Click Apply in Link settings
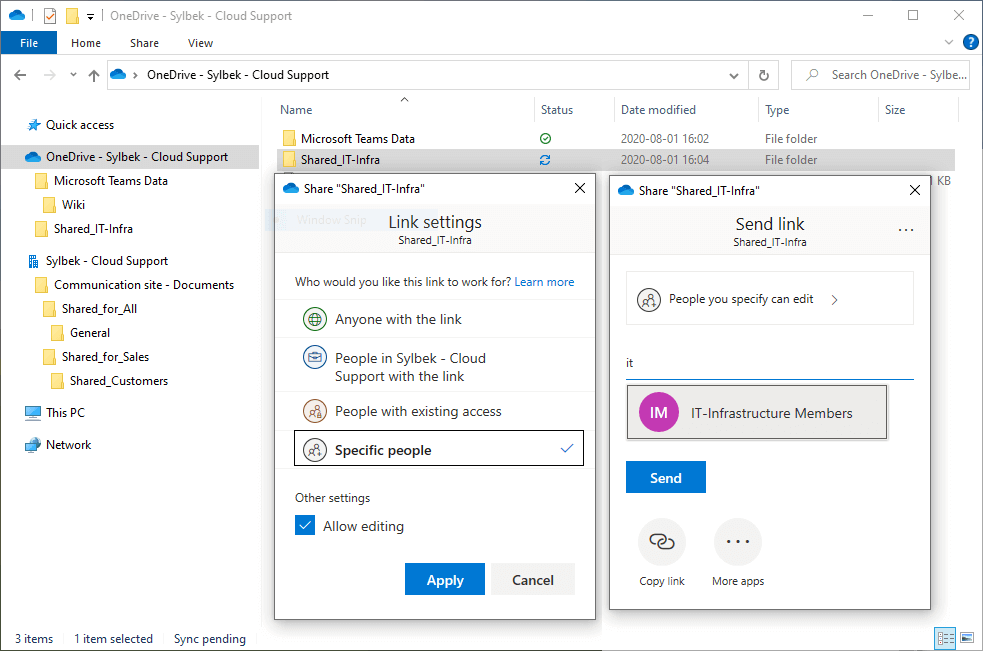 tap(444, 579)
